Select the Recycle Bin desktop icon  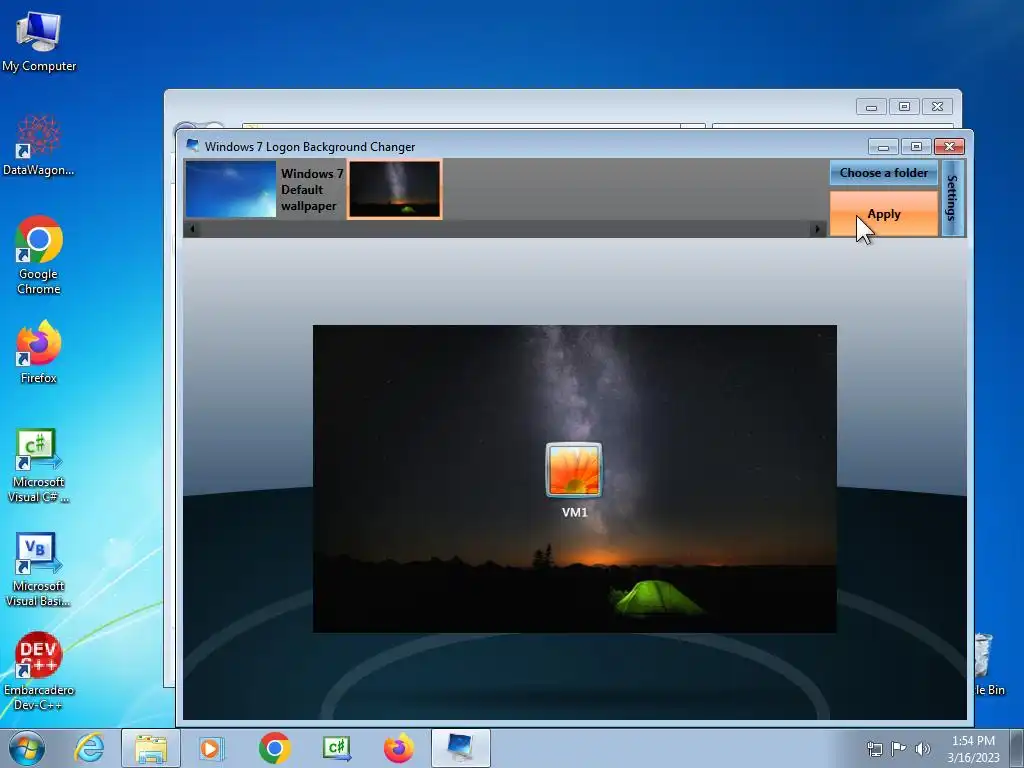pyautogui.click(x=987, y=664)
